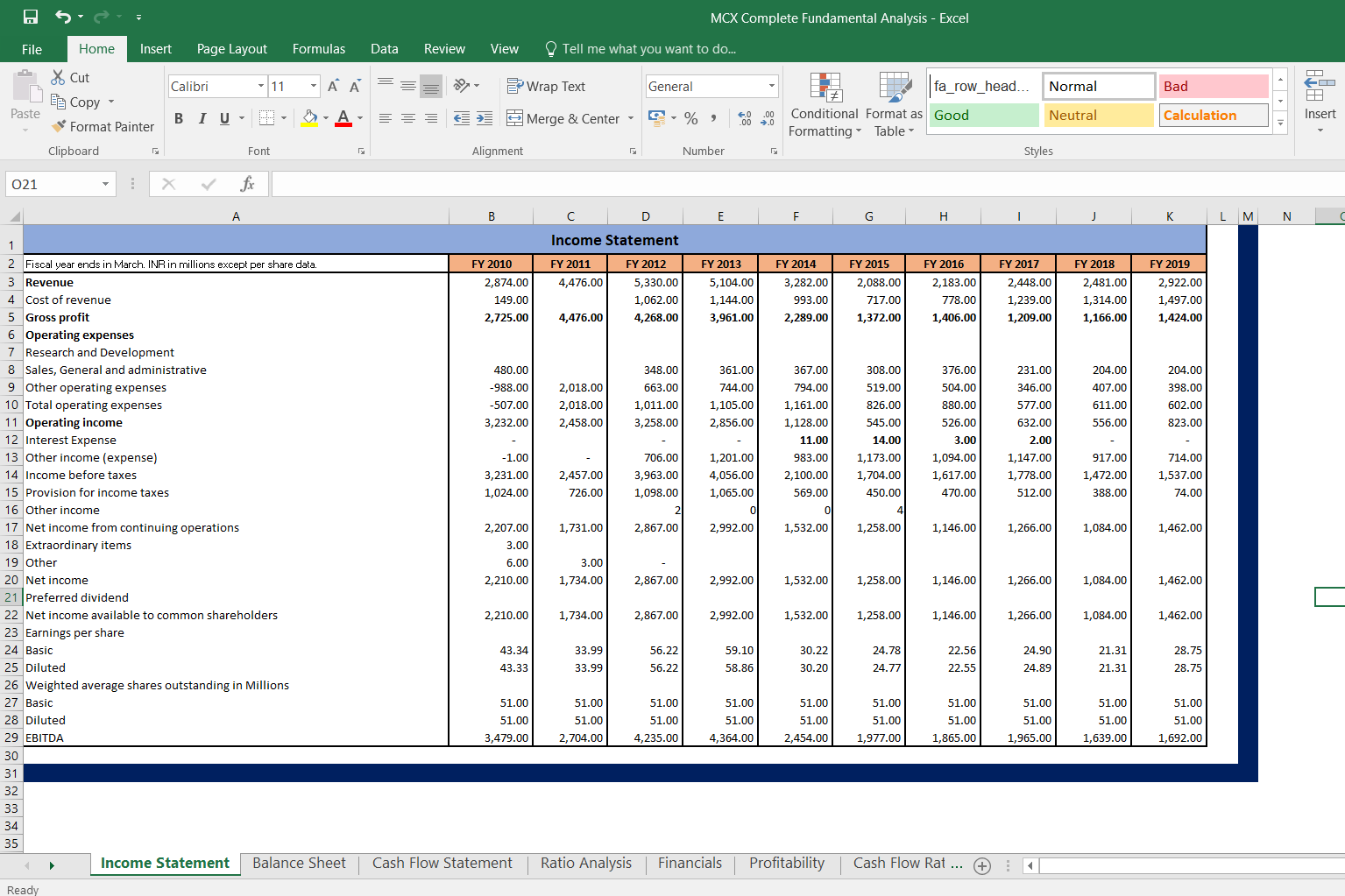Toggle Align Left horizontal alignment
Screen dimensions: 1345x896
tap(386, 118)
